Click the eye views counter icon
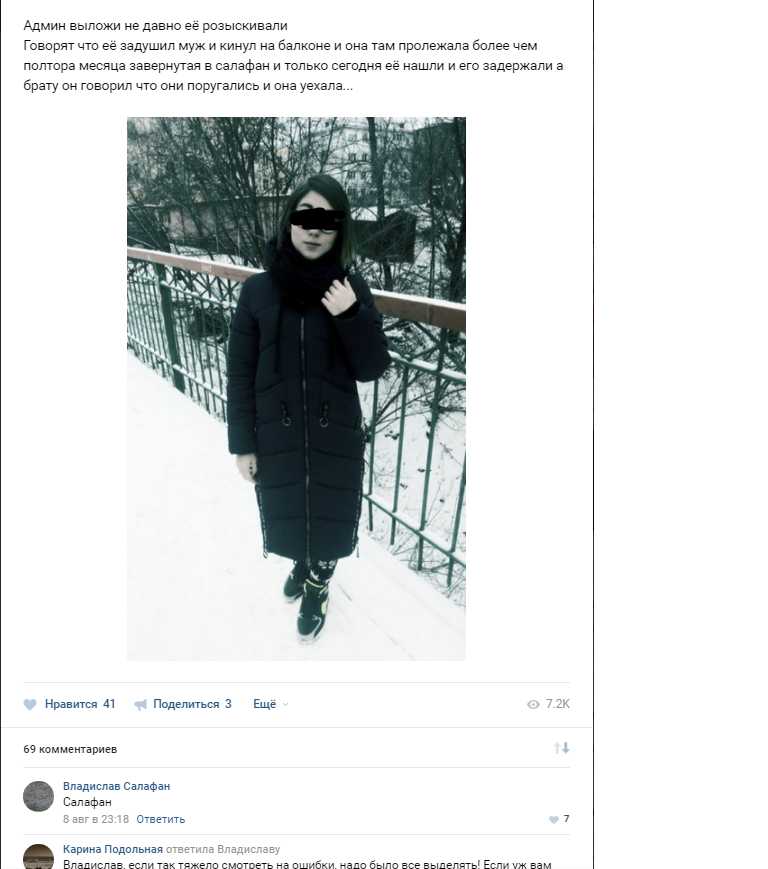768x869 pixels. coord(533,704)
